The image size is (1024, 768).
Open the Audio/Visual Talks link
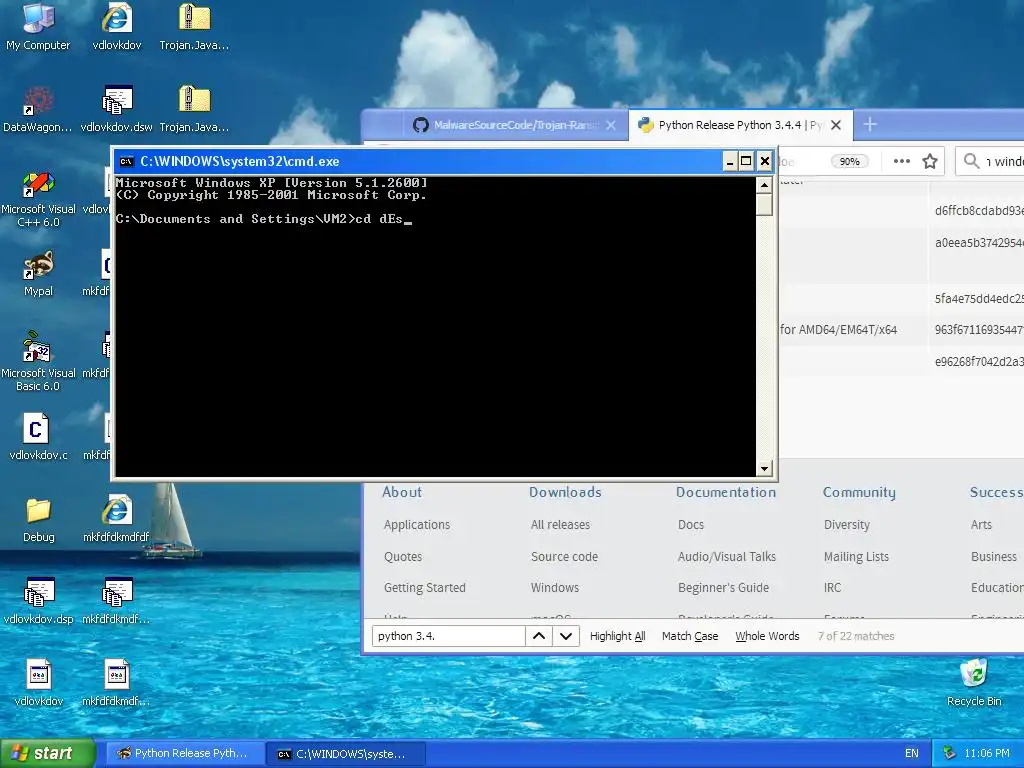pyautogui.click(x=727, y=556)
